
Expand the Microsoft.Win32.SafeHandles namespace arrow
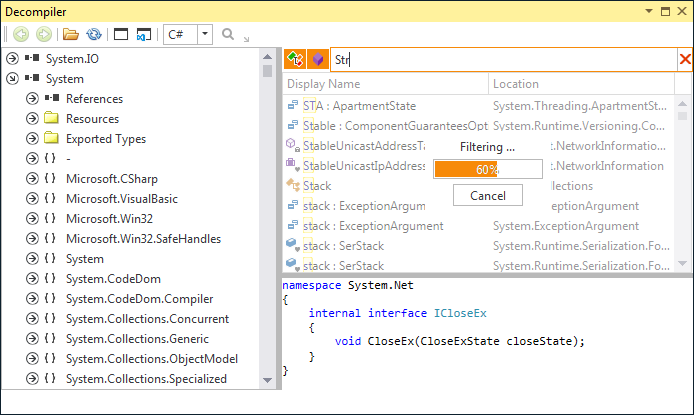point(32,238)
